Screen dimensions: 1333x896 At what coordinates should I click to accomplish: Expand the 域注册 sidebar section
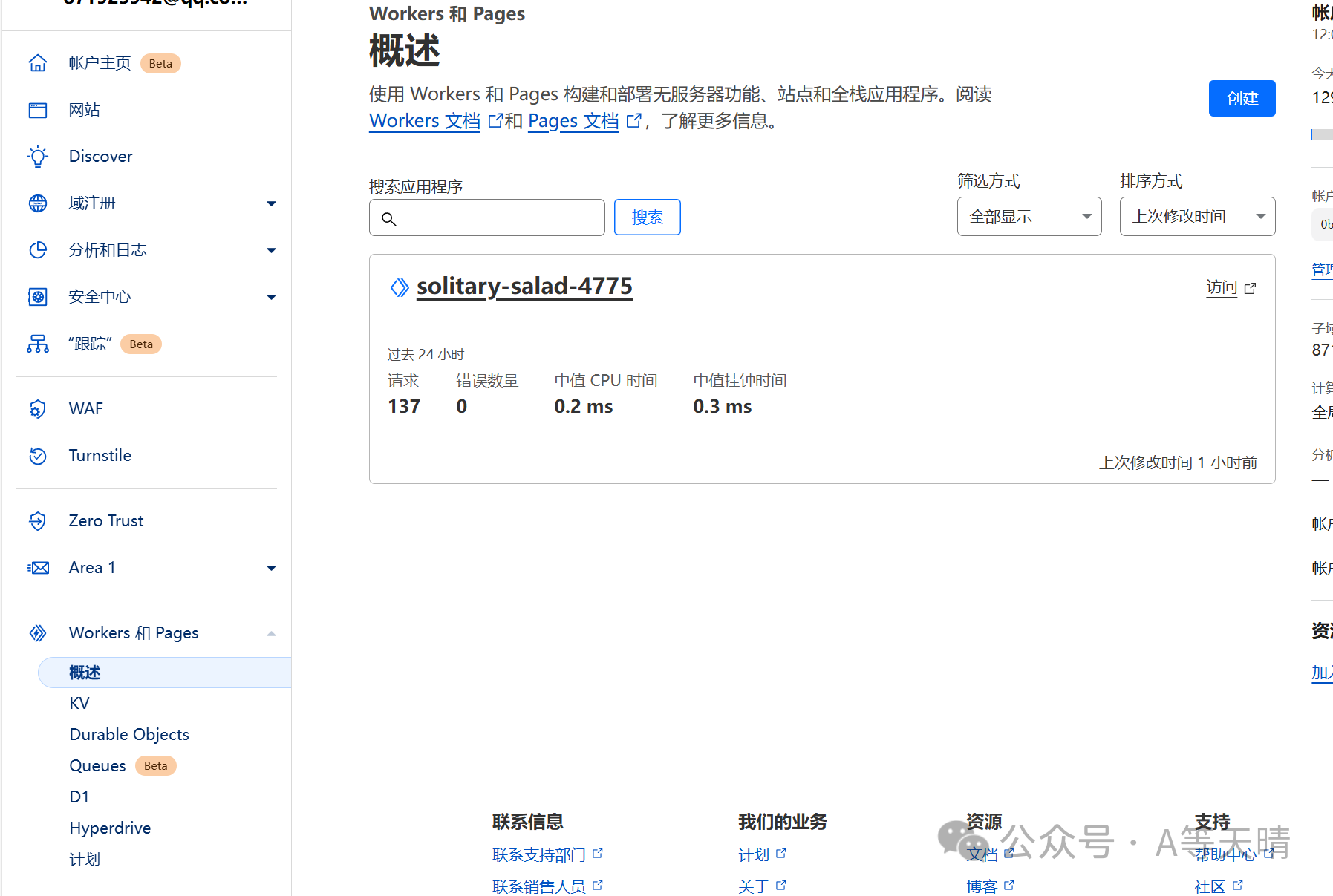[x=271, y=203]
